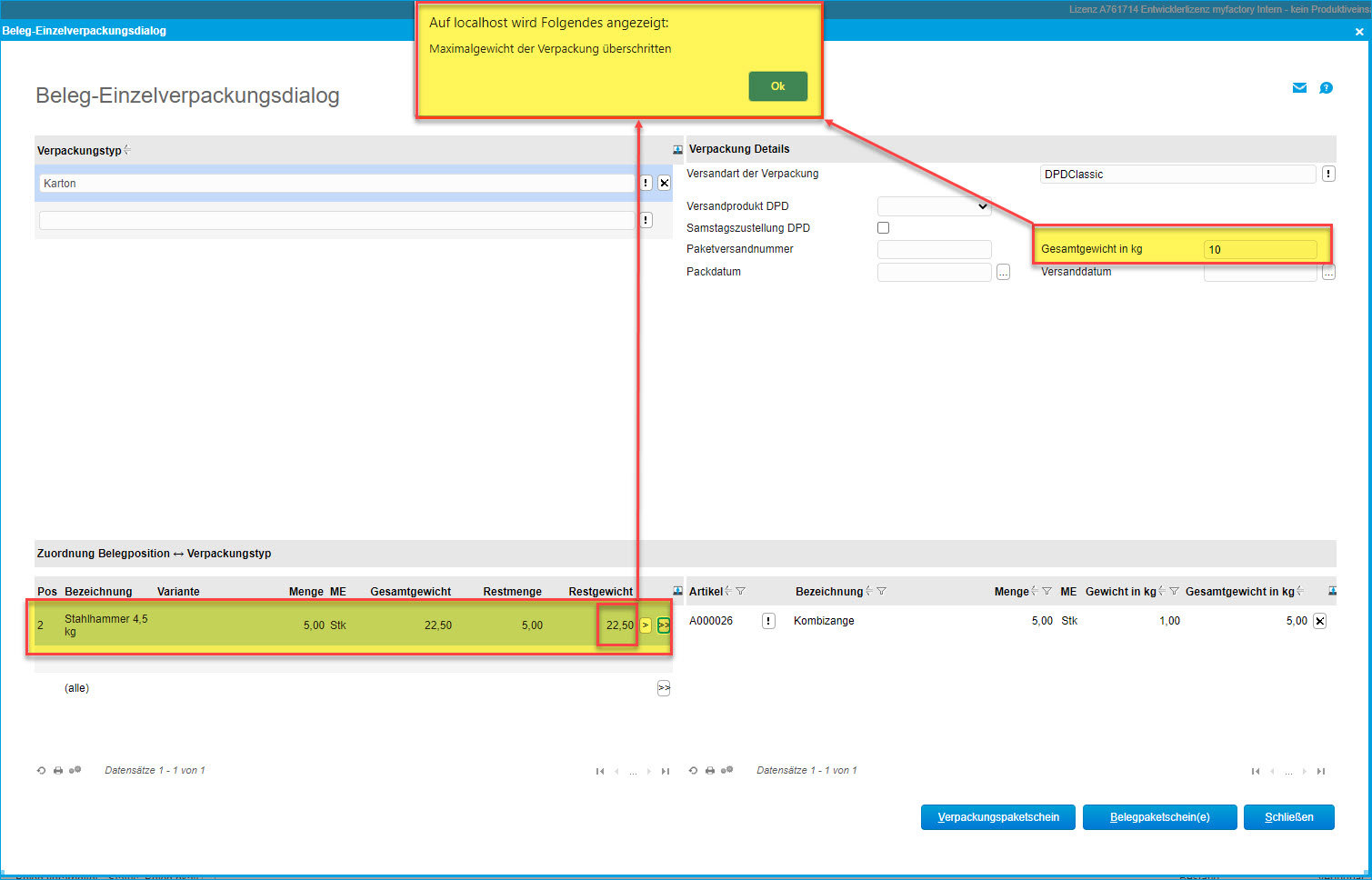
Task: Open details icon next to article A000026
Action: (x=768, y=621)
